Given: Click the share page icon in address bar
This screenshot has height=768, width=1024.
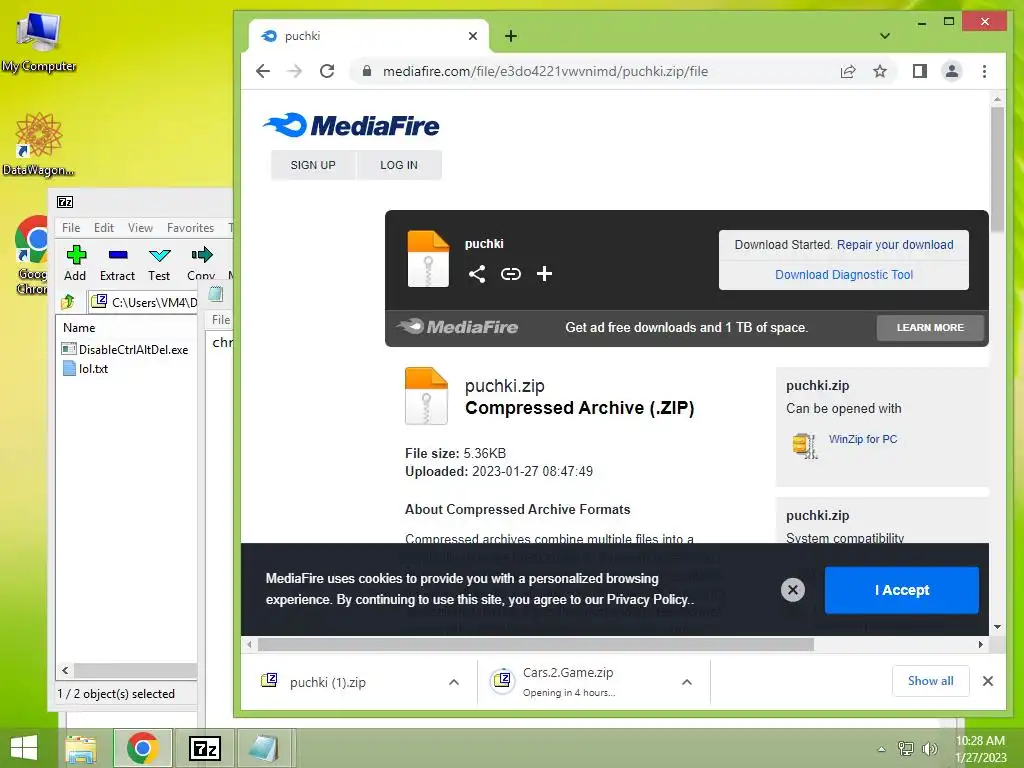Looking at the screenshot, I should [x=848, y=71].
